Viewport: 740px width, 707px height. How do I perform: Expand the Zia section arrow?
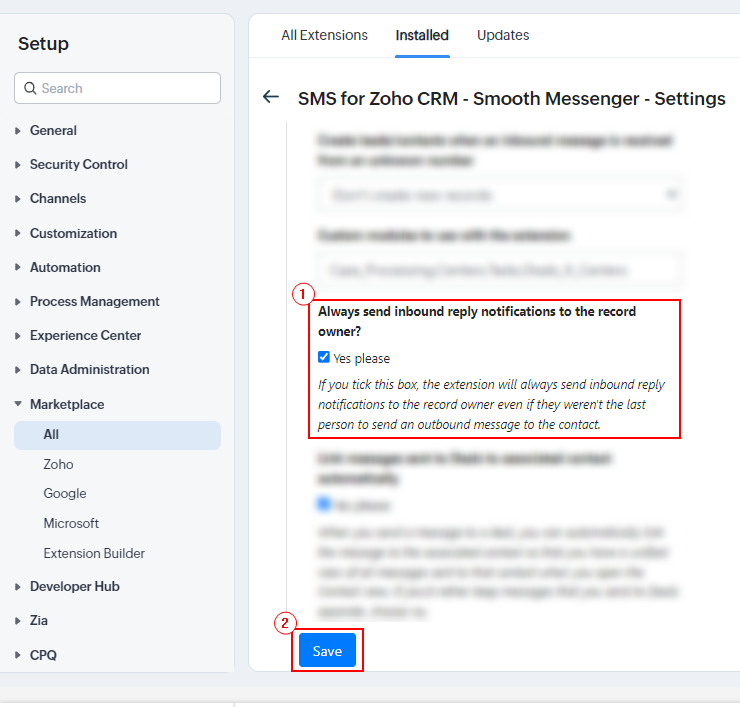[x=17, y=621]
